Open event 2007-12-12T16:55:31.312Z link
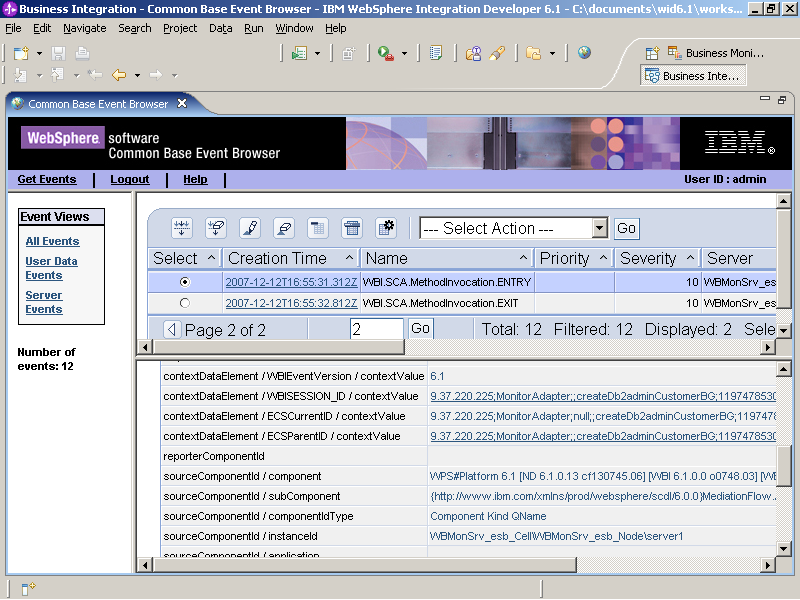800x600 pixels. (x=291, y=282)
